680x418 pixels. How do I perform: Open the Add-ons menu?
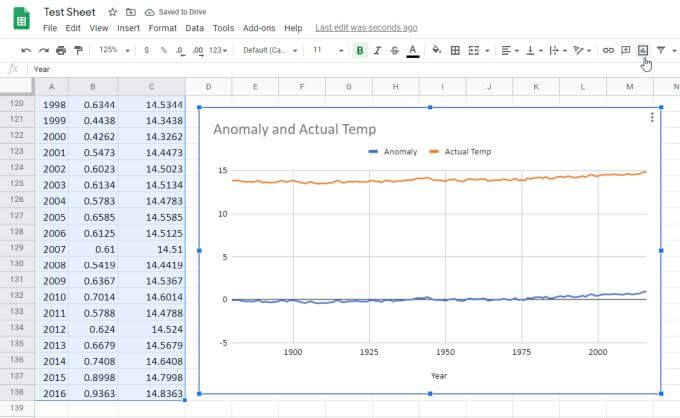(x=259, y=28)
